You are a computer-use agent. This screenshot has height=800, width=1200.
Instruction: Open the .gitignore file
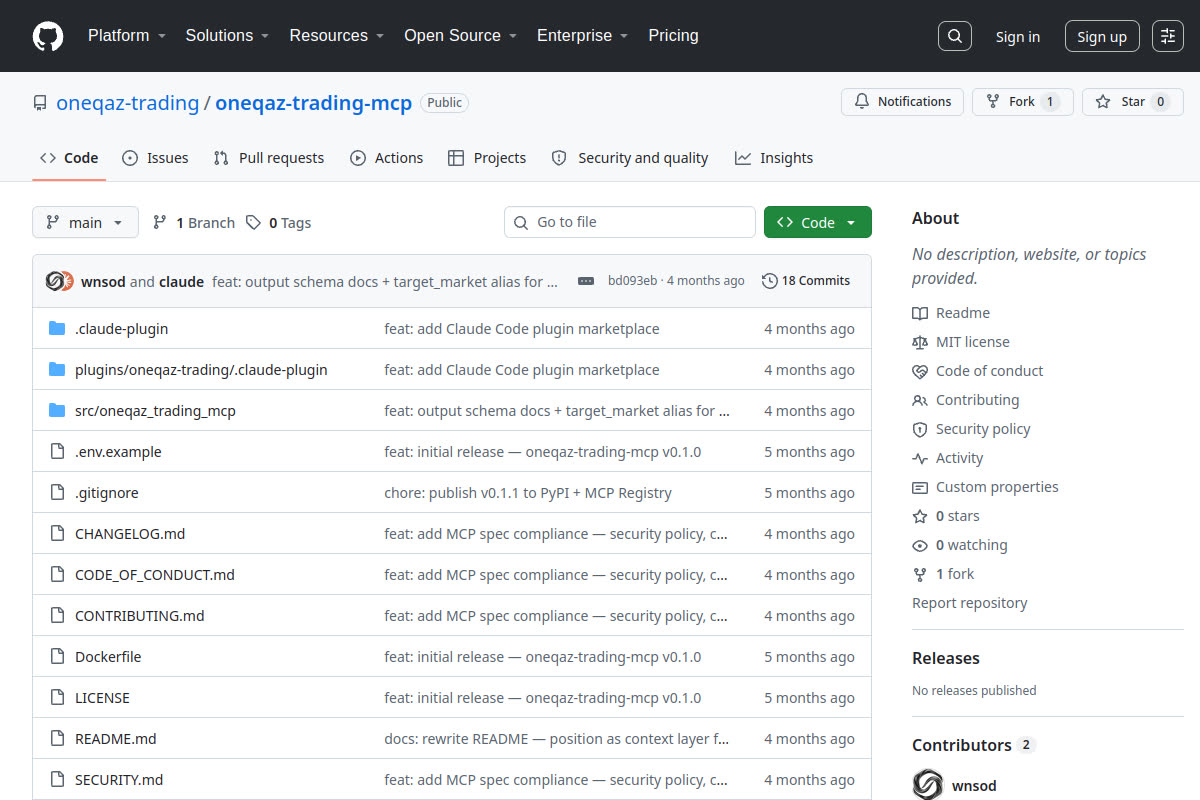tap(107, 493)
